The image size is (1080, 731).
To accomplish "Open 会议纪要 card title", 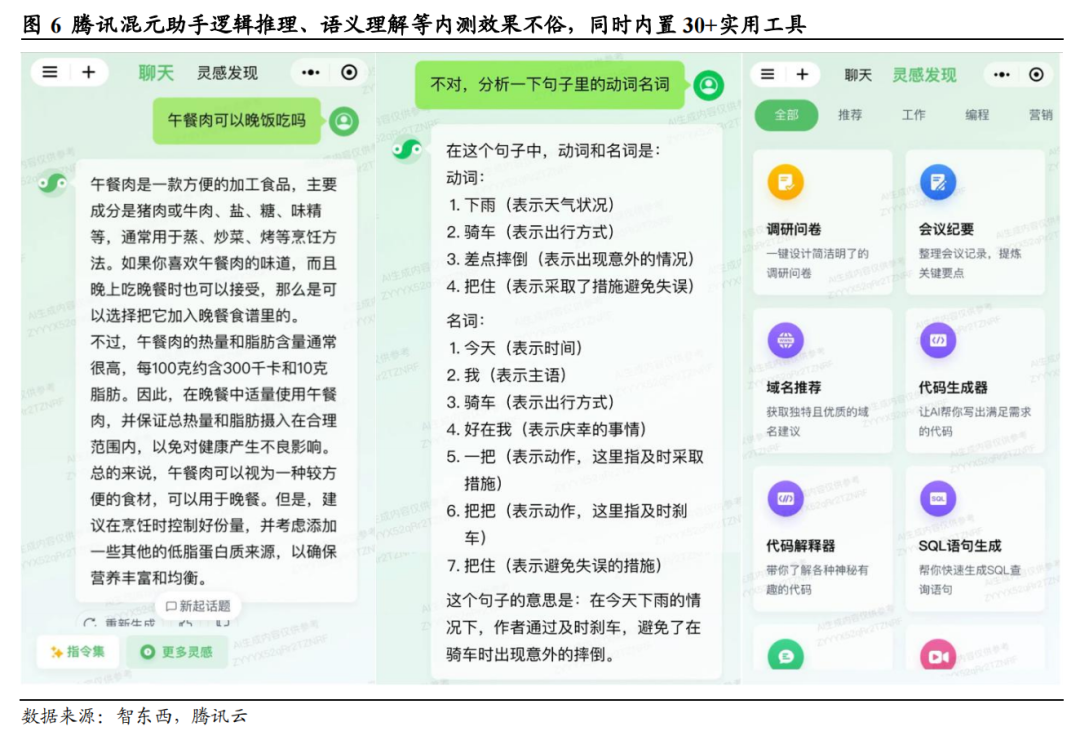I will pos(946,229).
